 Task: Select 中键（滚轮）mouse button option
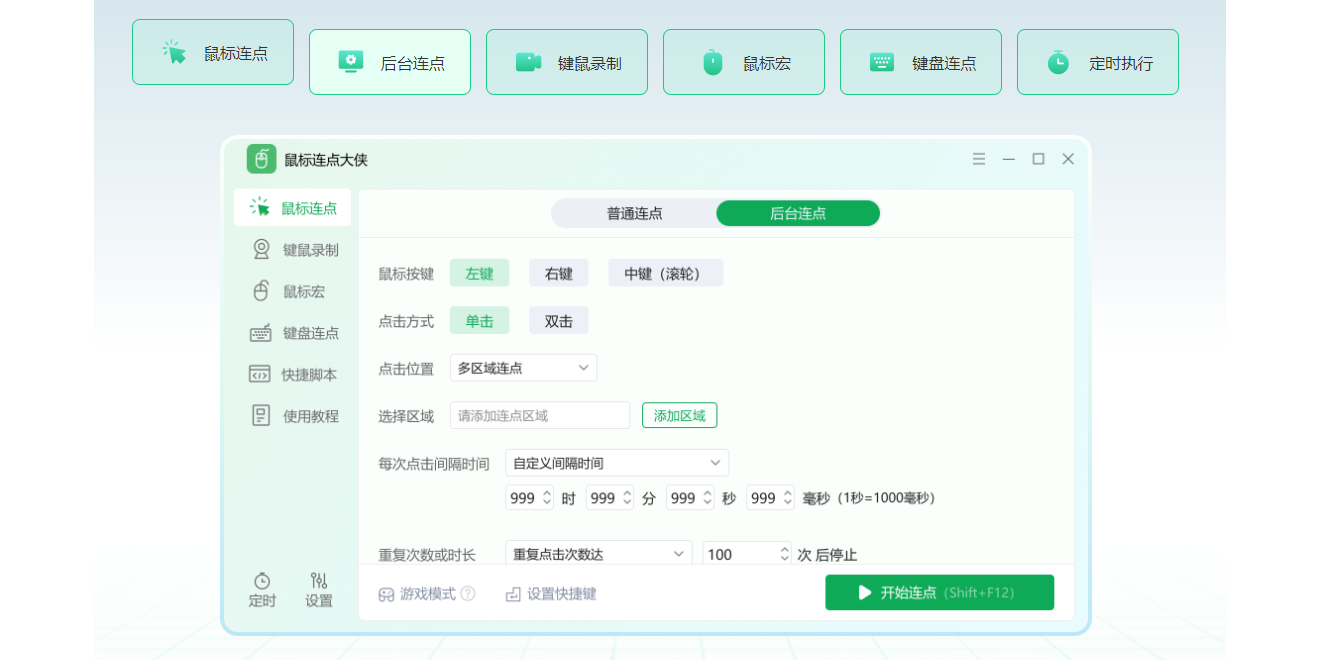[x=665, y=272]
